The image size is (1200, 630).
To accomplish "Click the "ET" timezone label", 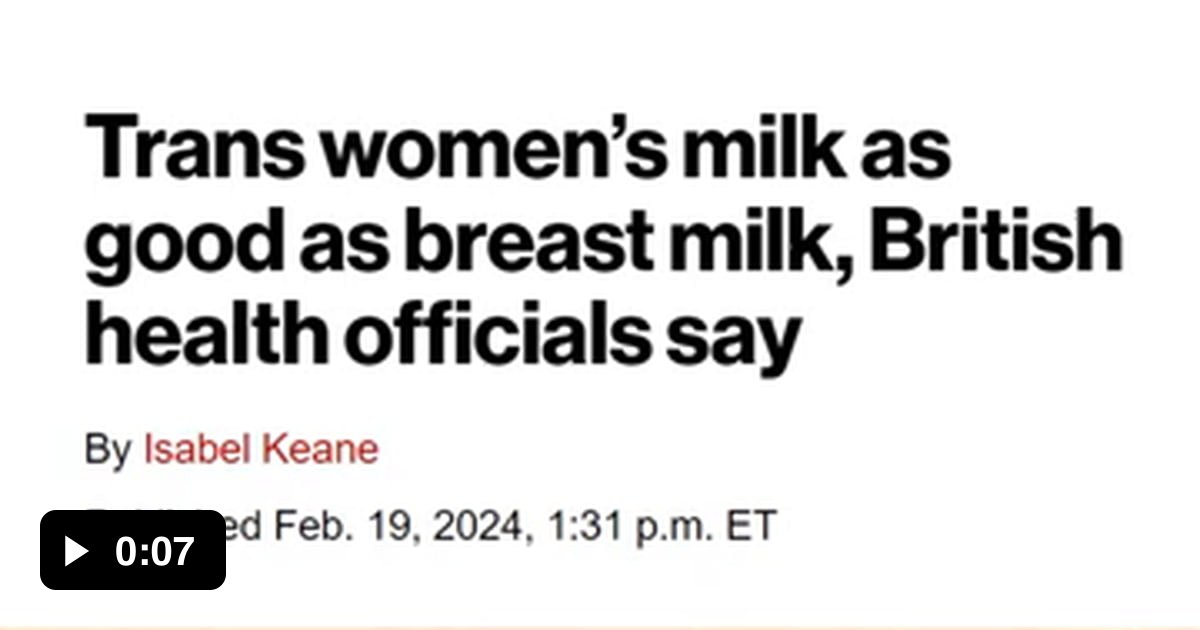I will [750, 526].
